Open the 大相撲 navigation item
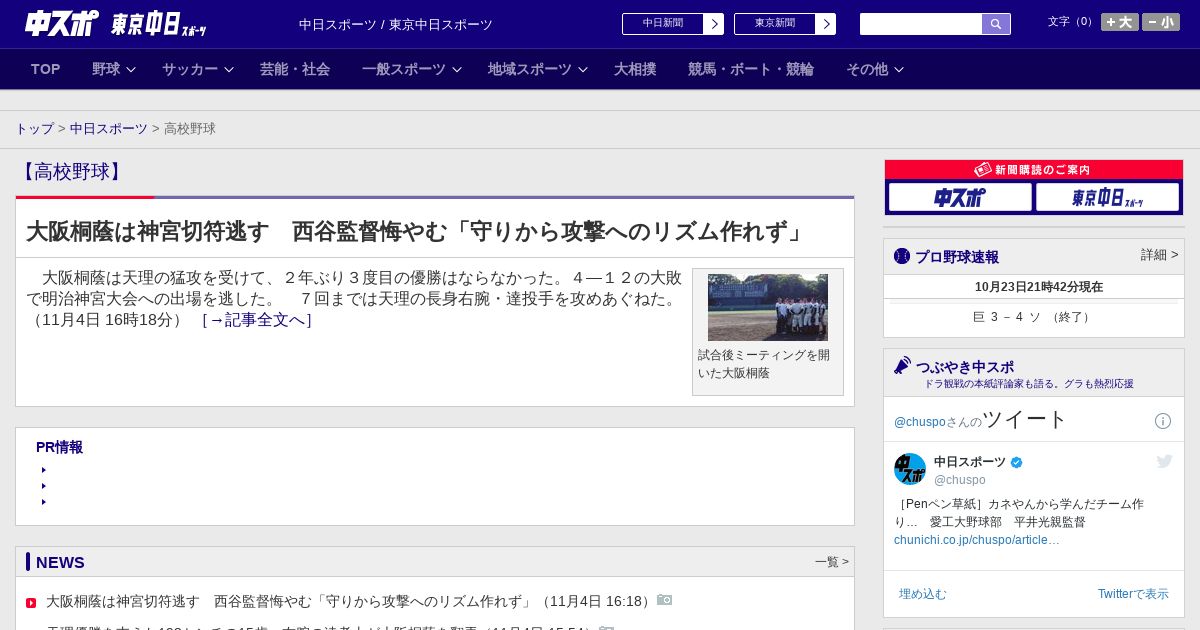The height and width of the screenshot is (630, 1200). [x=635, y=69]
